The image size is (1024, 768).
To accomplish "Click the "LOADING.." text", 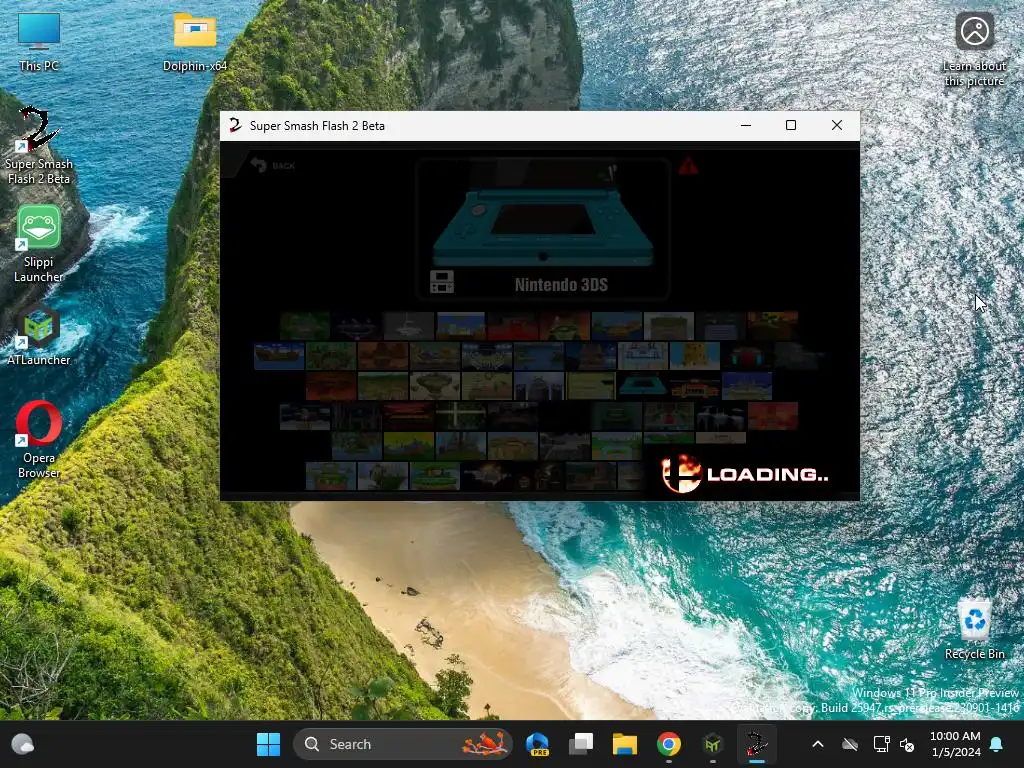I will coord(767,475).
